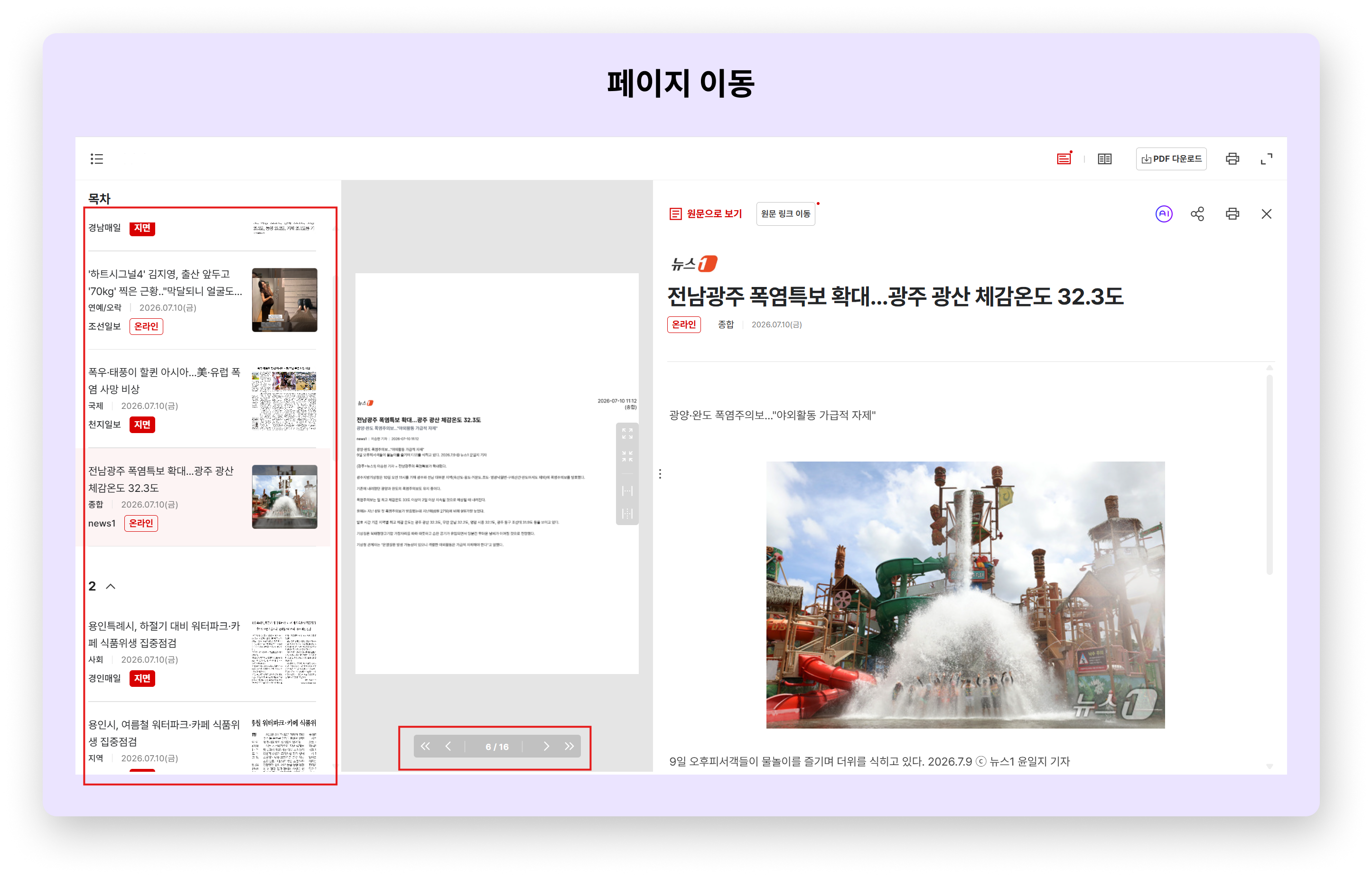Close the article detail panel
The image size is (1372, 878).
[x=1267, y=214]
